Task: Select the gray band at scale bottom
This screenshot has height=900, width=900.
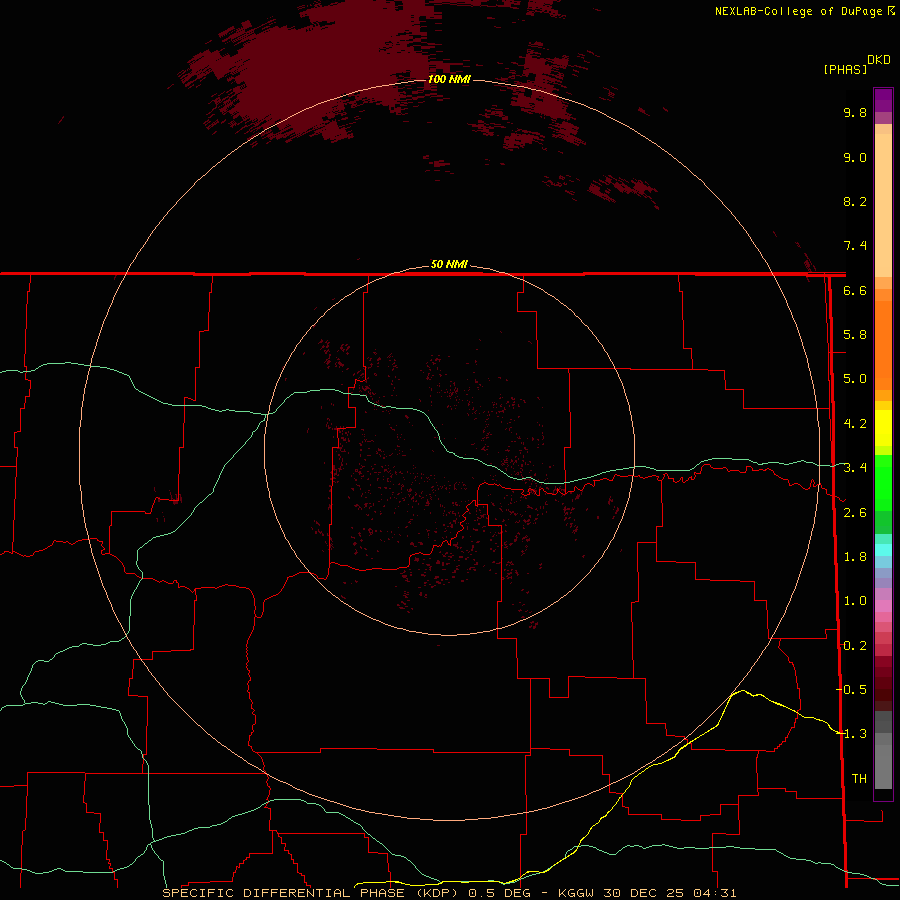Action: tap(883, 763)
